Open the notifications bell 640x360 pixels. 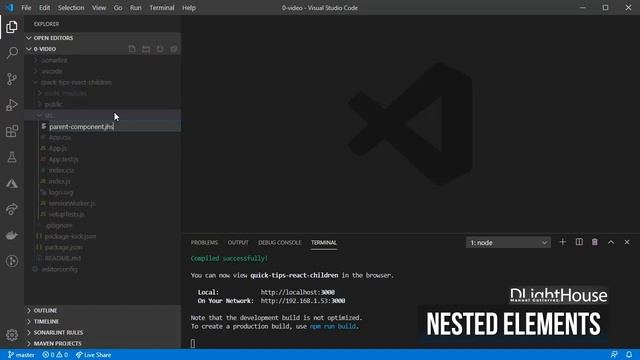pos(629,355)
